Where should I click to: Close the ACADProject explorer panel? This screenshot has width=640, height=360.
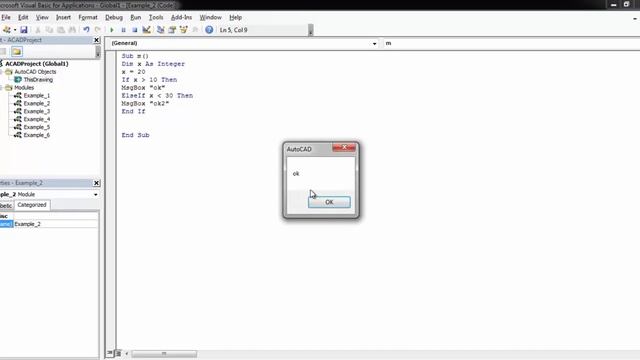96,40
